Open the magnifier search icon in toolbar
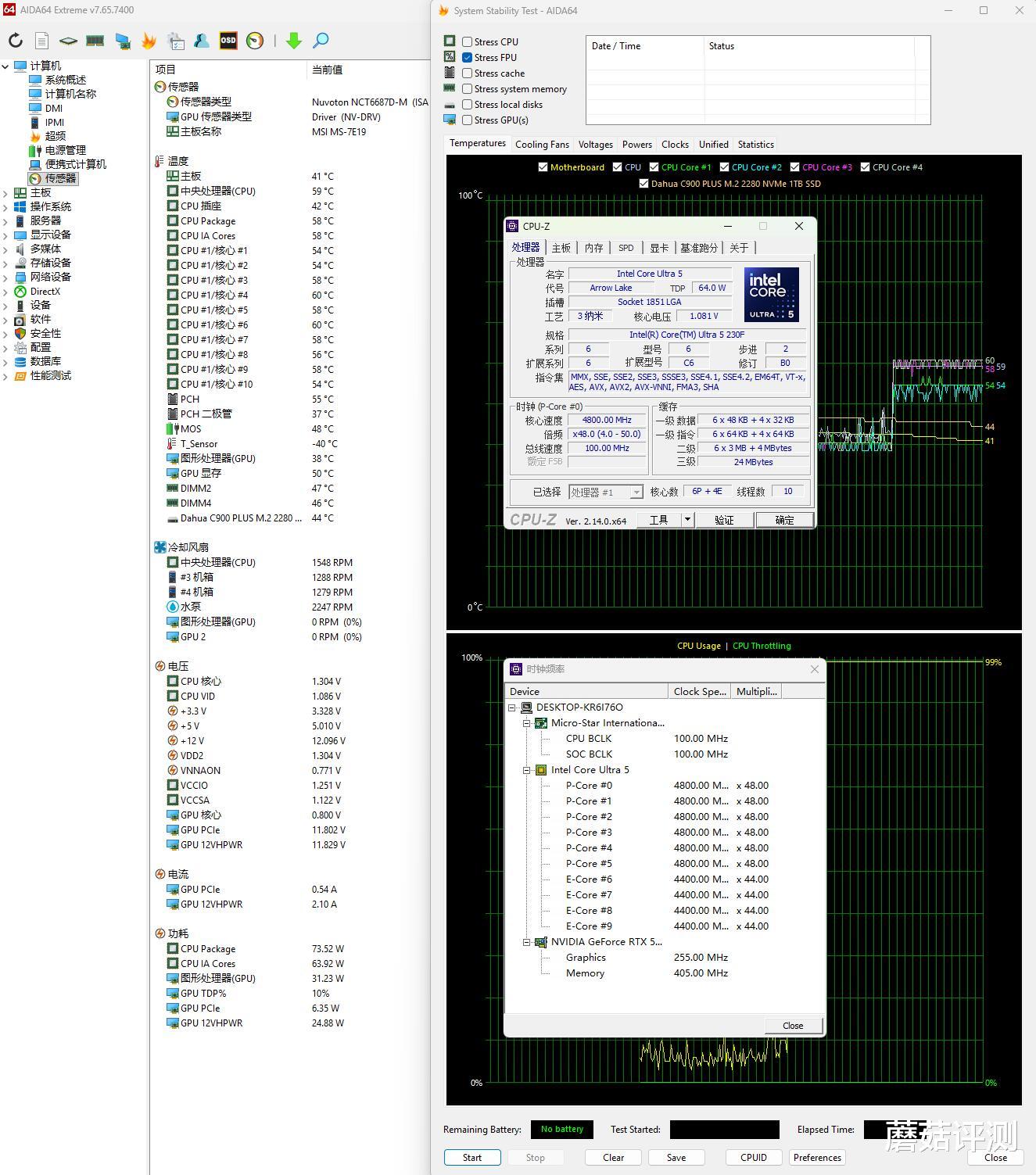The height and width of the screenshot is (1175, 1036). coord(321,41)
